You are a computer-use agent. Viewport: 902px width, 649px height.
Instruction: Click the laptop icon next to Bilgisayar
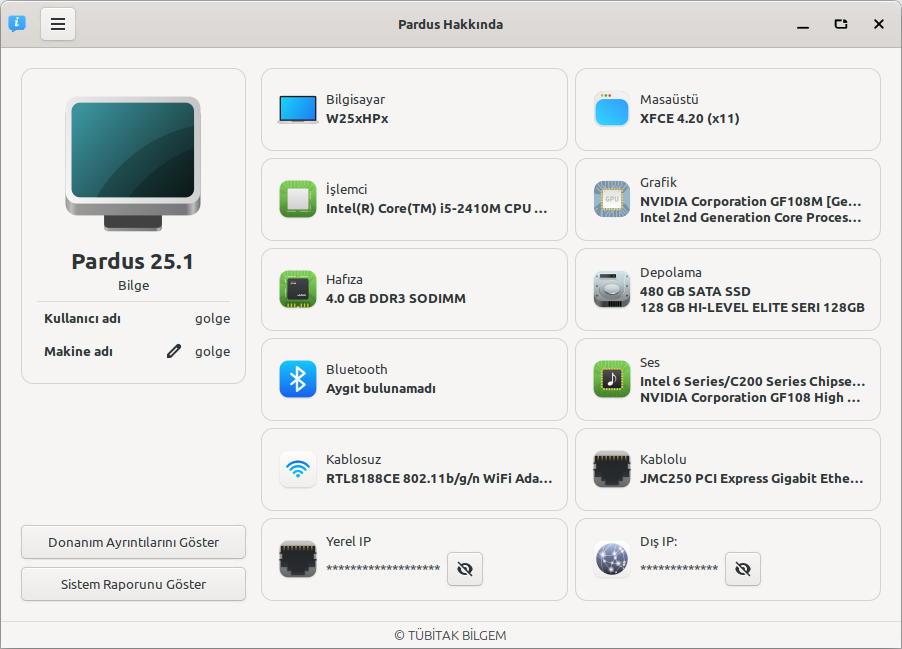coord(298,109)
